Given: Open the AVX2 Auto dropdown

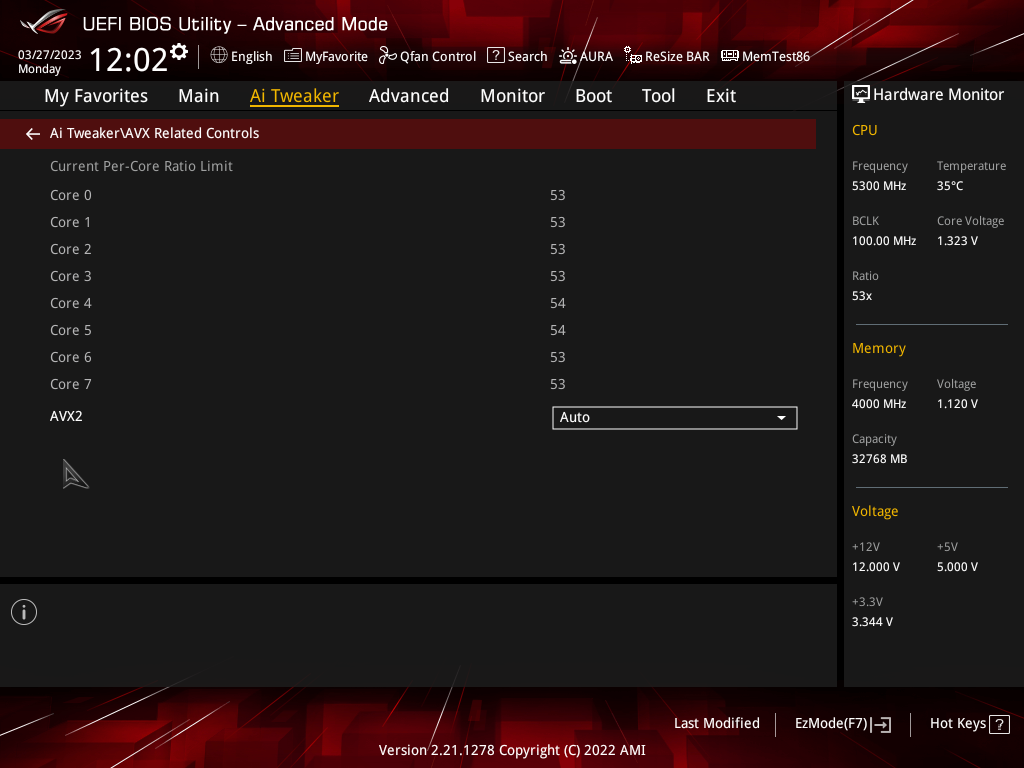Looking at the screenshot, I should click(x=675, y=418).
